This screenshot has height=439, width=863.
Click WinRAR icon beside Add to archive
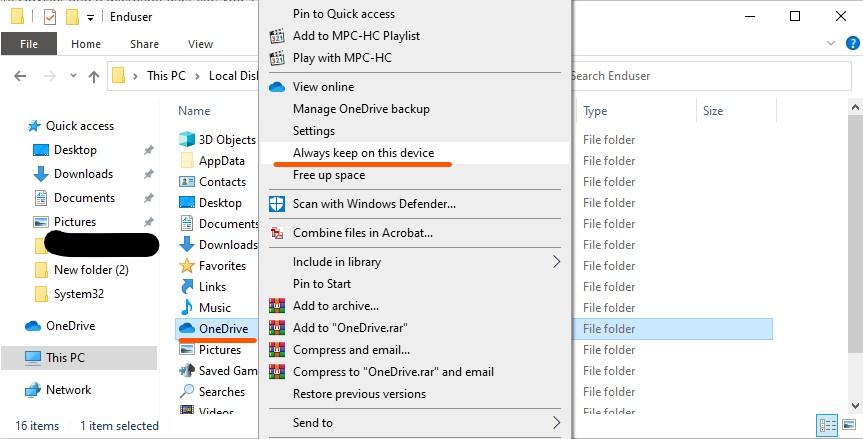(x=277, y=306)
